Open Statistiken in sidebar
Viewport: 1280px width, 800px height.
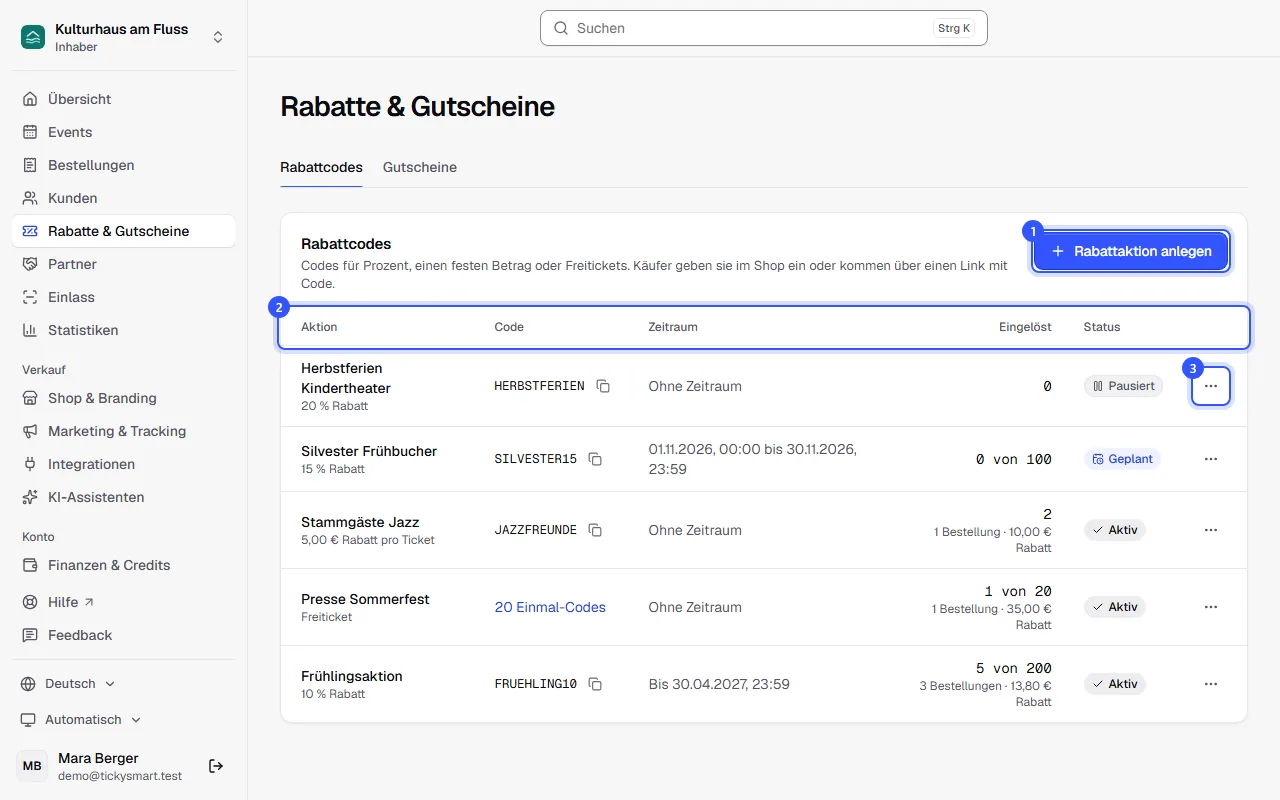pyautogui.click(x=124, y=330)
